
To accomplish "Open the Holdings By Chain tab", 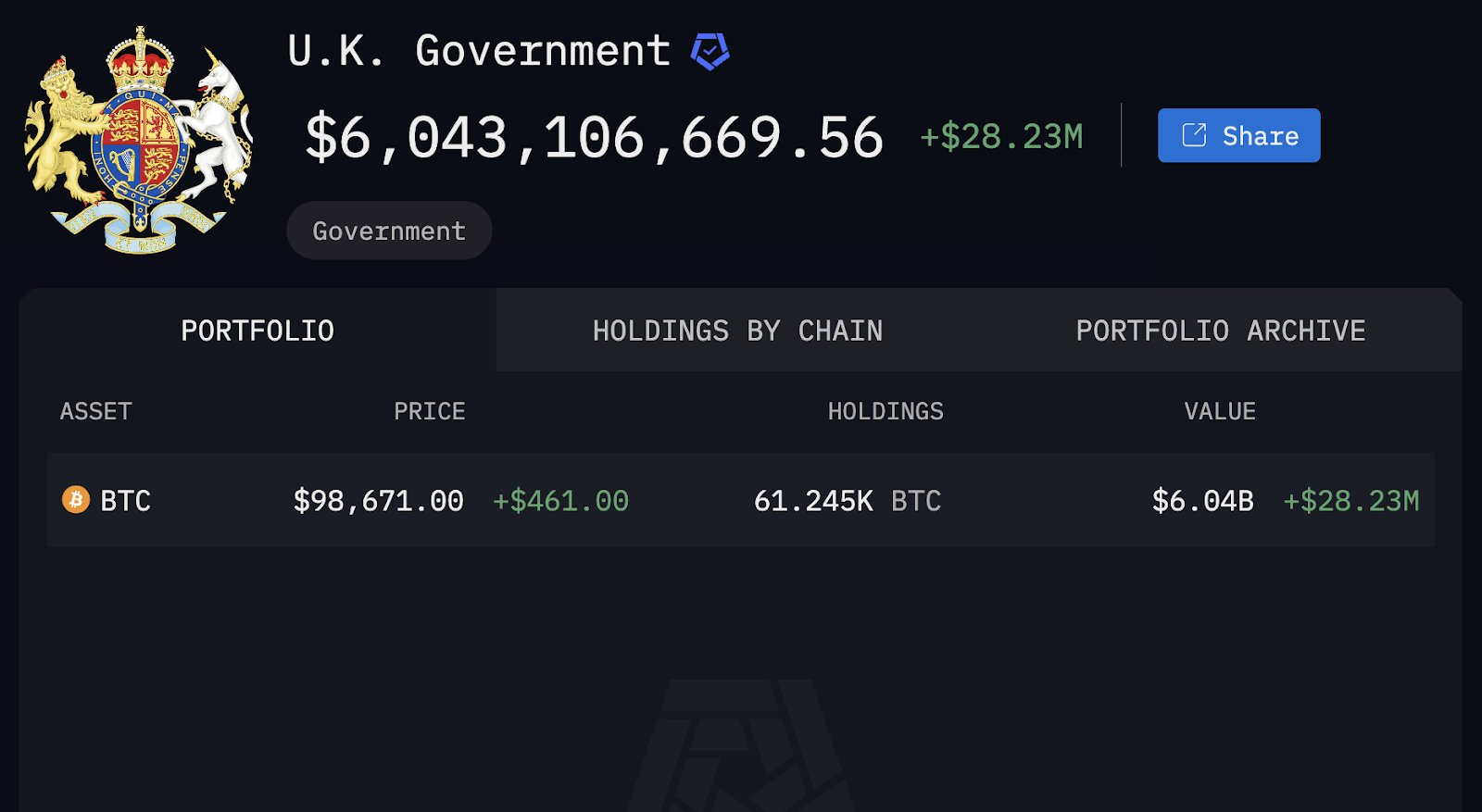I will (737, 331).
